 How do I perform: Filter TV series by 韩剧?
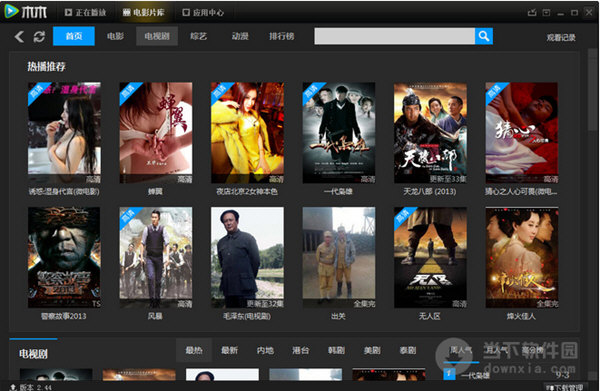point(336,350)
